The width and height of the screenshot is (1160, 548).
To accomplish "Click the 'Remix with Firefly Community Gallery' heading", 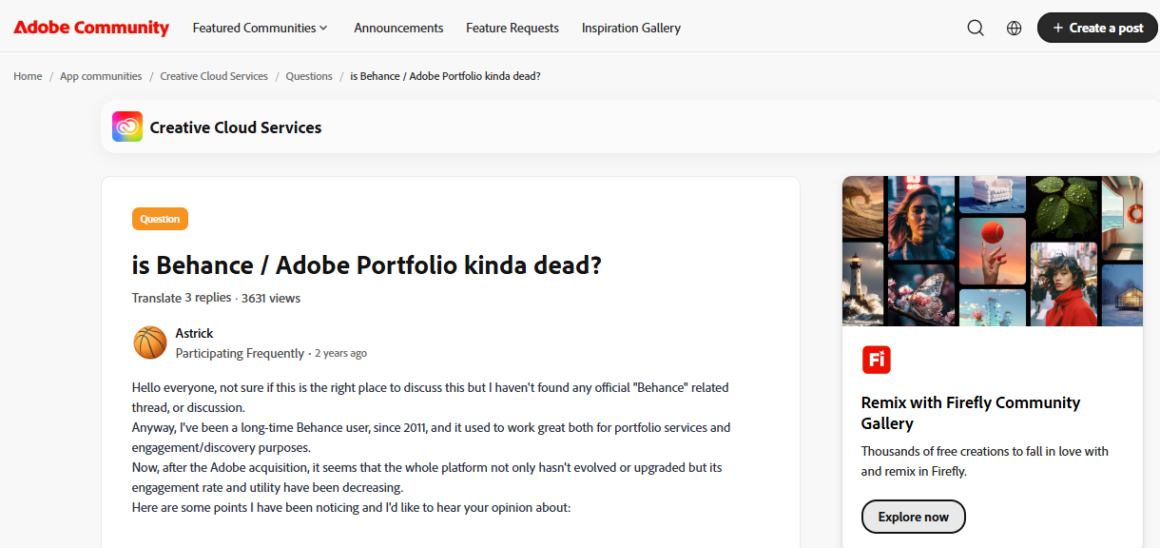I will 971,413.
